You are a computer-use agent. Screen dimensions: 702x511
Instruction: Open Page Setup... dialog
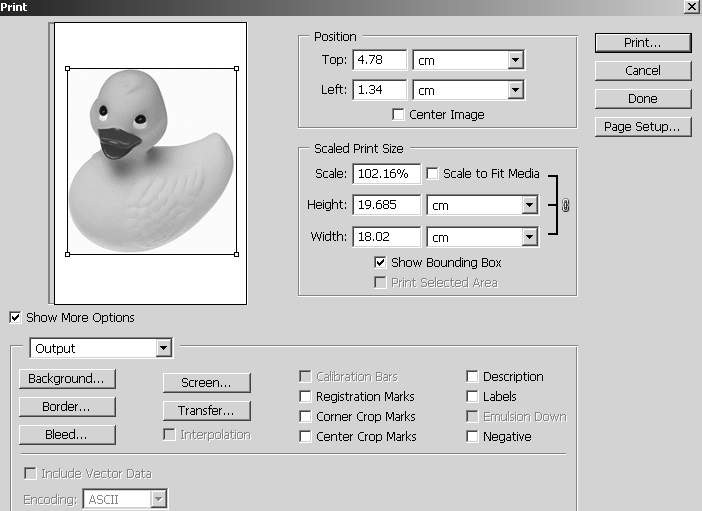(x=643, y=127)
